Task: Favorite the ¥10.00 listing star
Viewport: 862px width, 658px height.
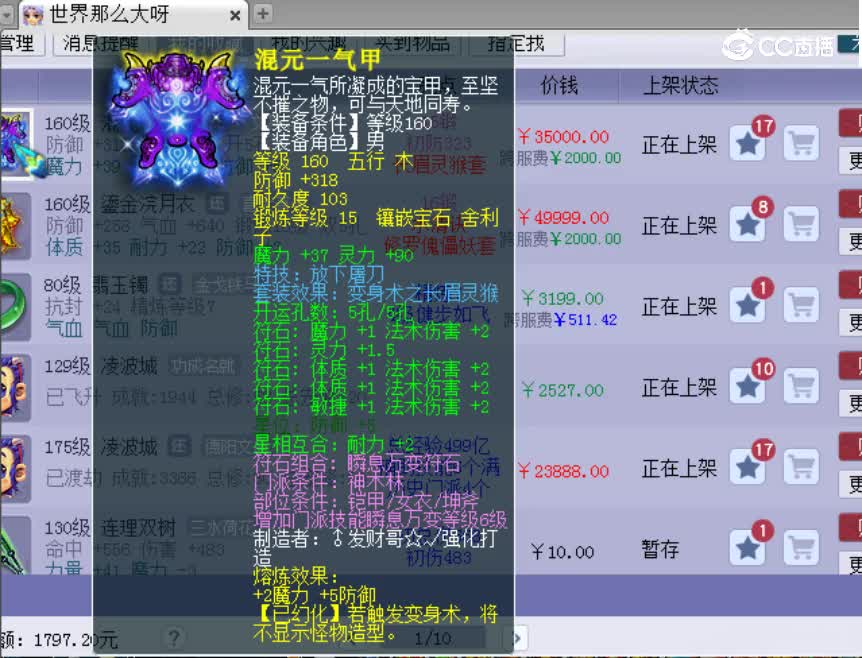Action: pyautogui.click(x=748, y=548)
